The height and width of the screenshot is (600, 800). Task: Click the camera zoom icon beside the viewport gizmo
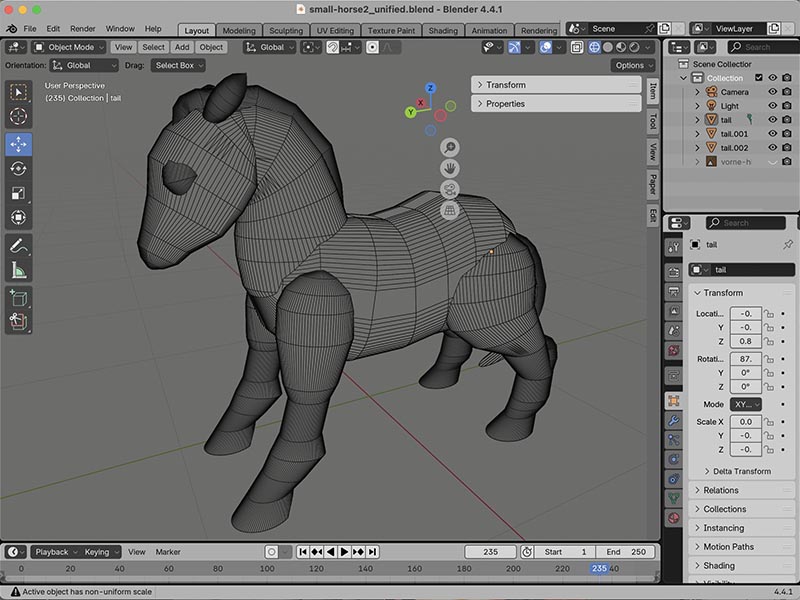point(450,147)
